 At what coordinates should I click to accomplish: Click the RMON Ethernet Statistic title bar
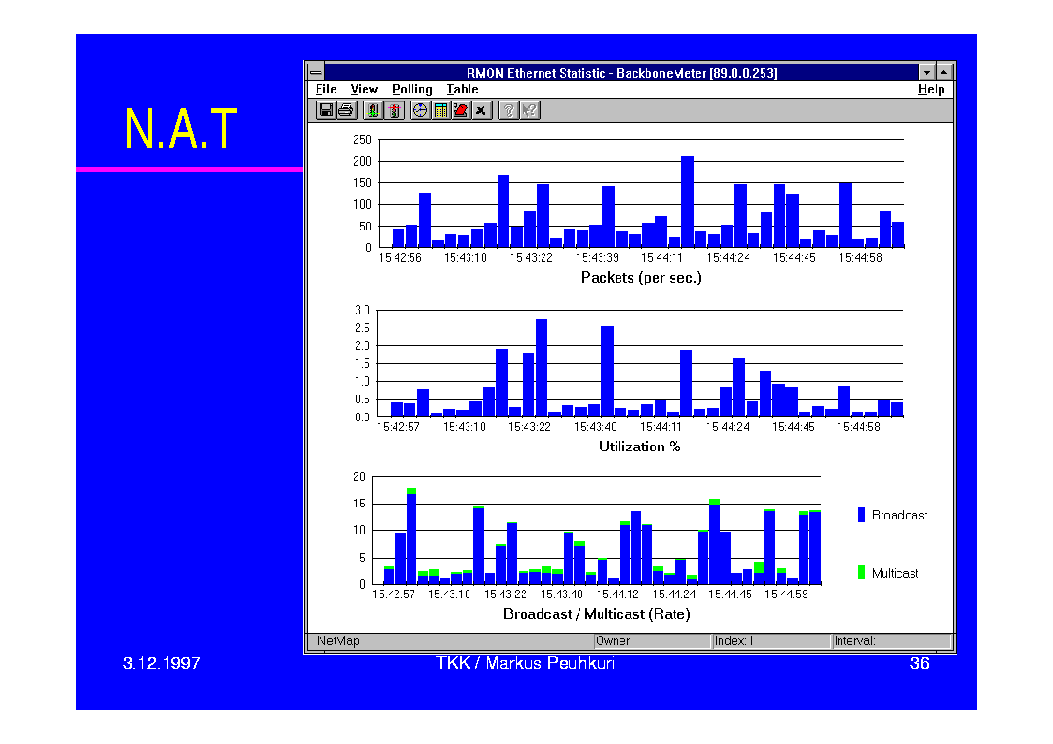[x=621, y=73]
